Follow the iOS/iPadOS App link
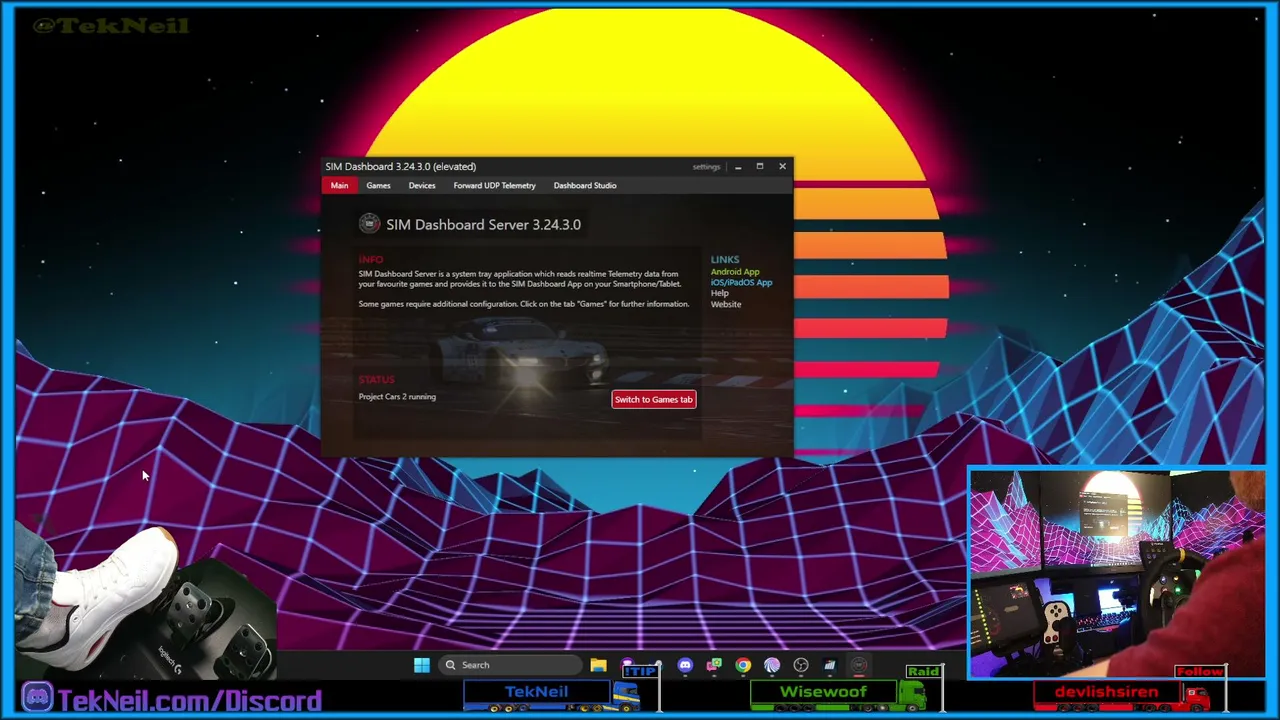The image size is (1280, 720). pyautogui.click(x=741, y=283)
